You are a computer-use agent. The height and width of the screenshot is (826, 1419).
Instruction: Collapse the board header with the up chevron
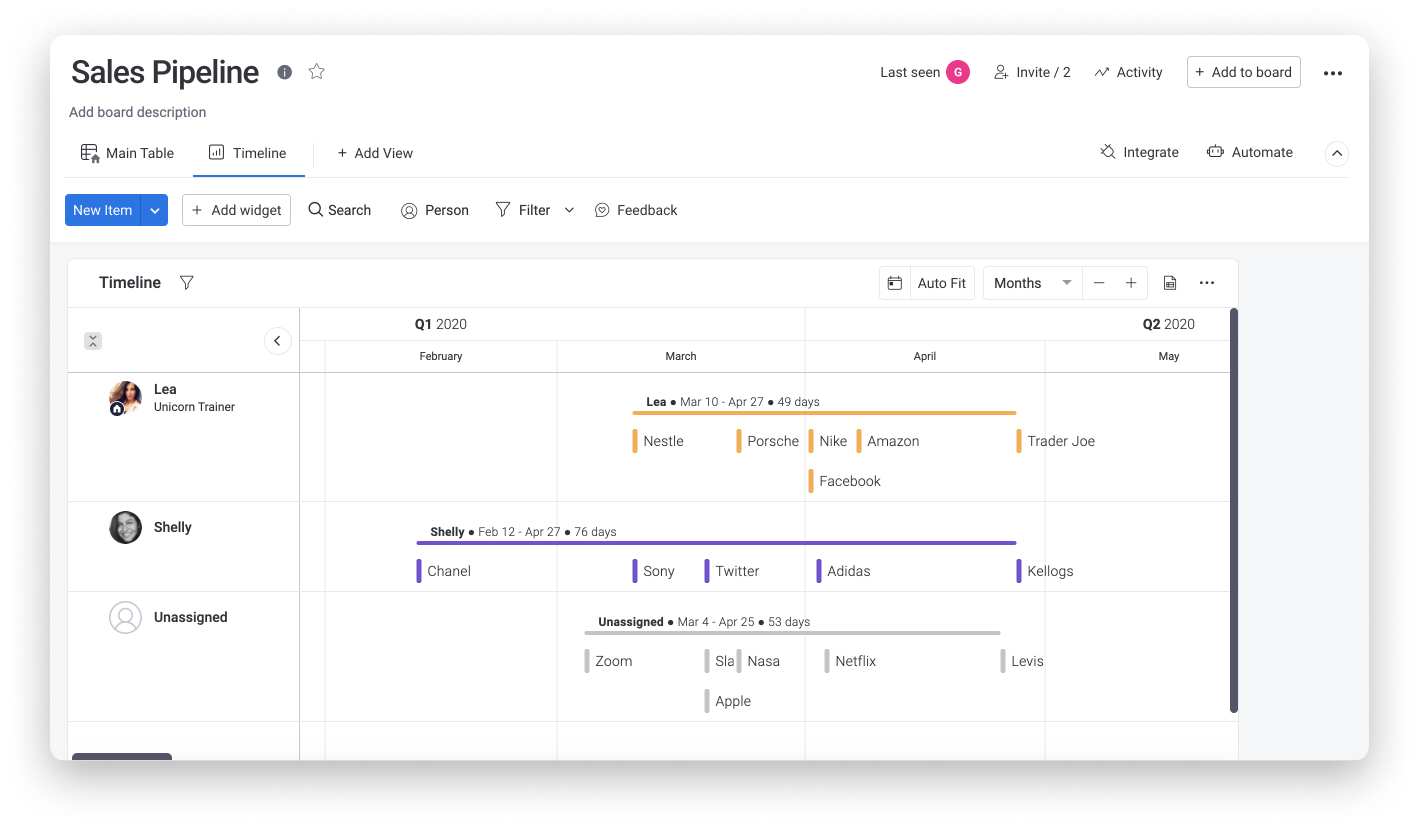tap(1337, 154)
